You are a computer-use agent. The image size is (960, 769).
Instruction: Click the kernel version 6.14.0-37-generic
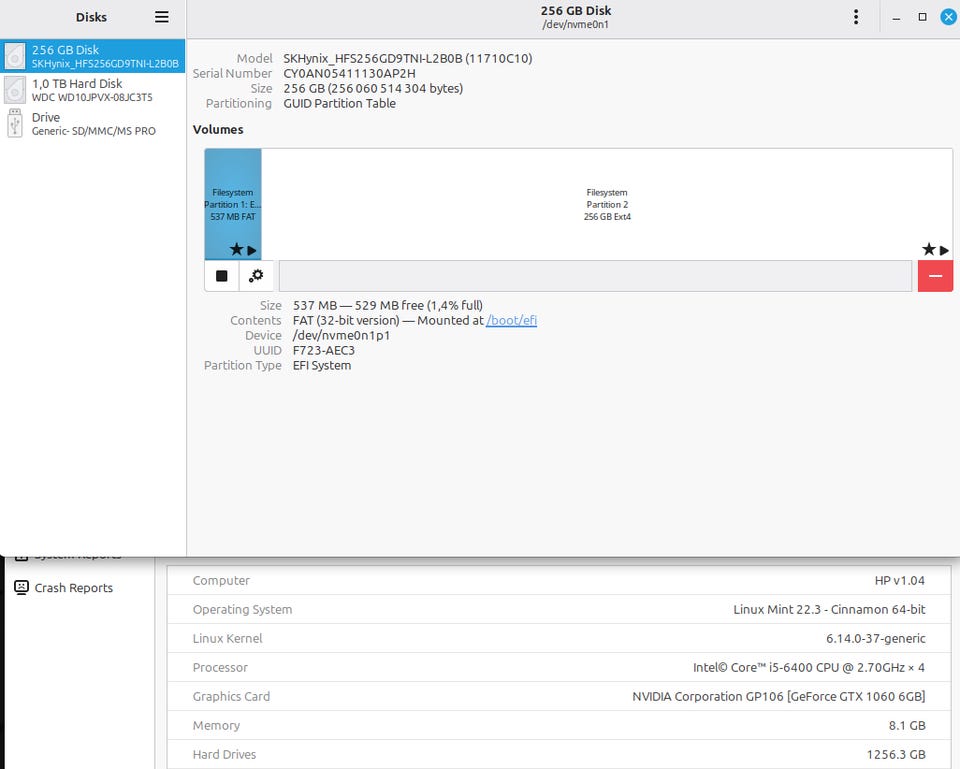point(876,639)
